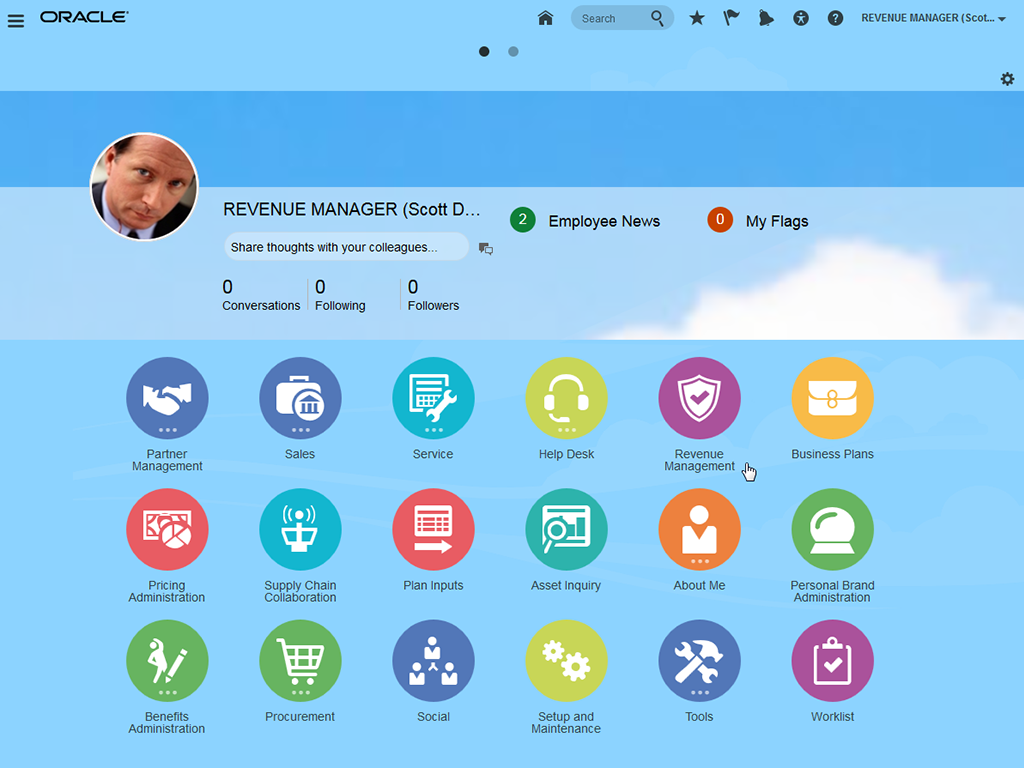Image resolution: width=1024 pixels, height=768 pixels.
Task: Open Supply Chain Collaboration icon
Action: pos(300,530)
